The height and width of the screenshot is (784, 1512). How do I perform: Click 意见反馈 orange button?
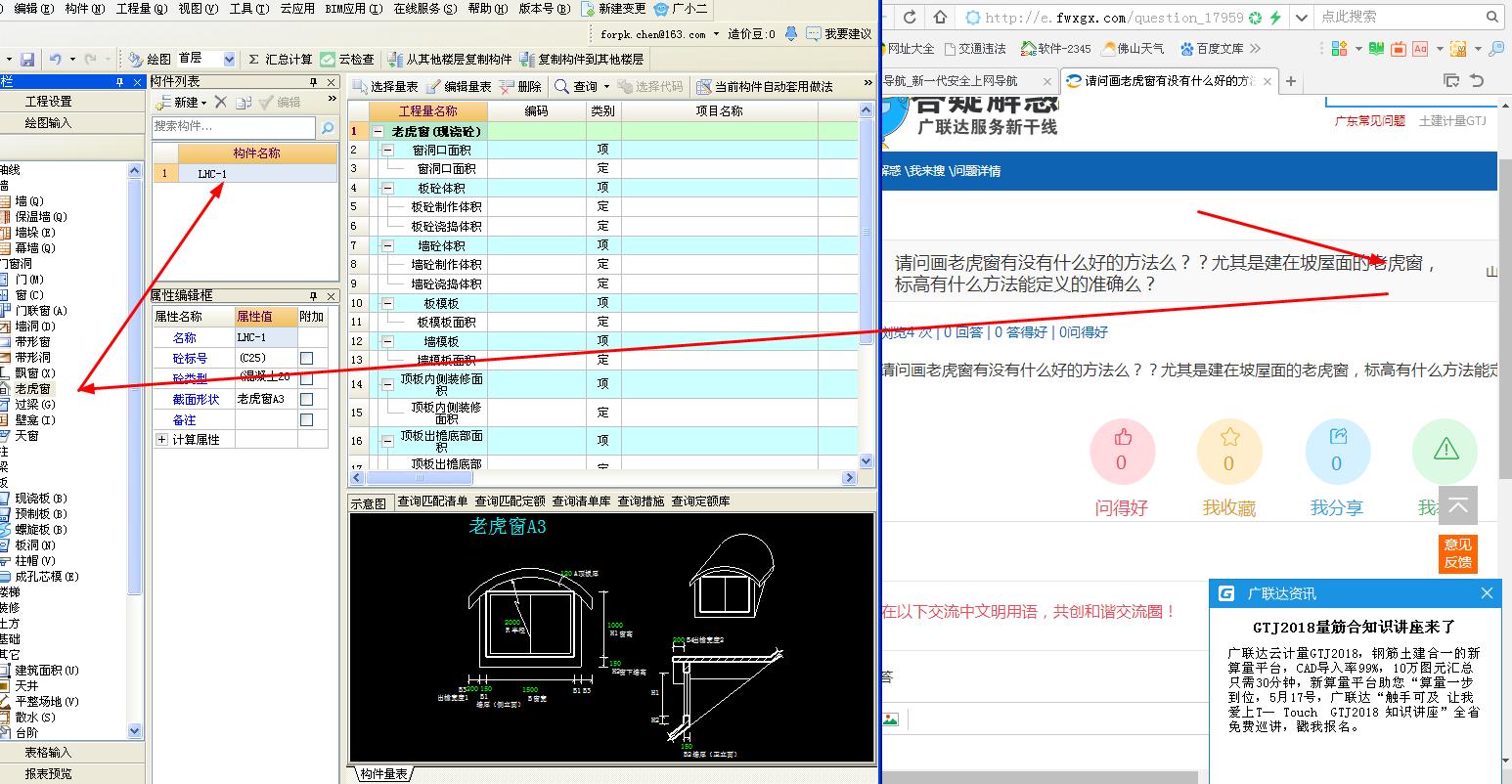click(x=1457, y=553)
